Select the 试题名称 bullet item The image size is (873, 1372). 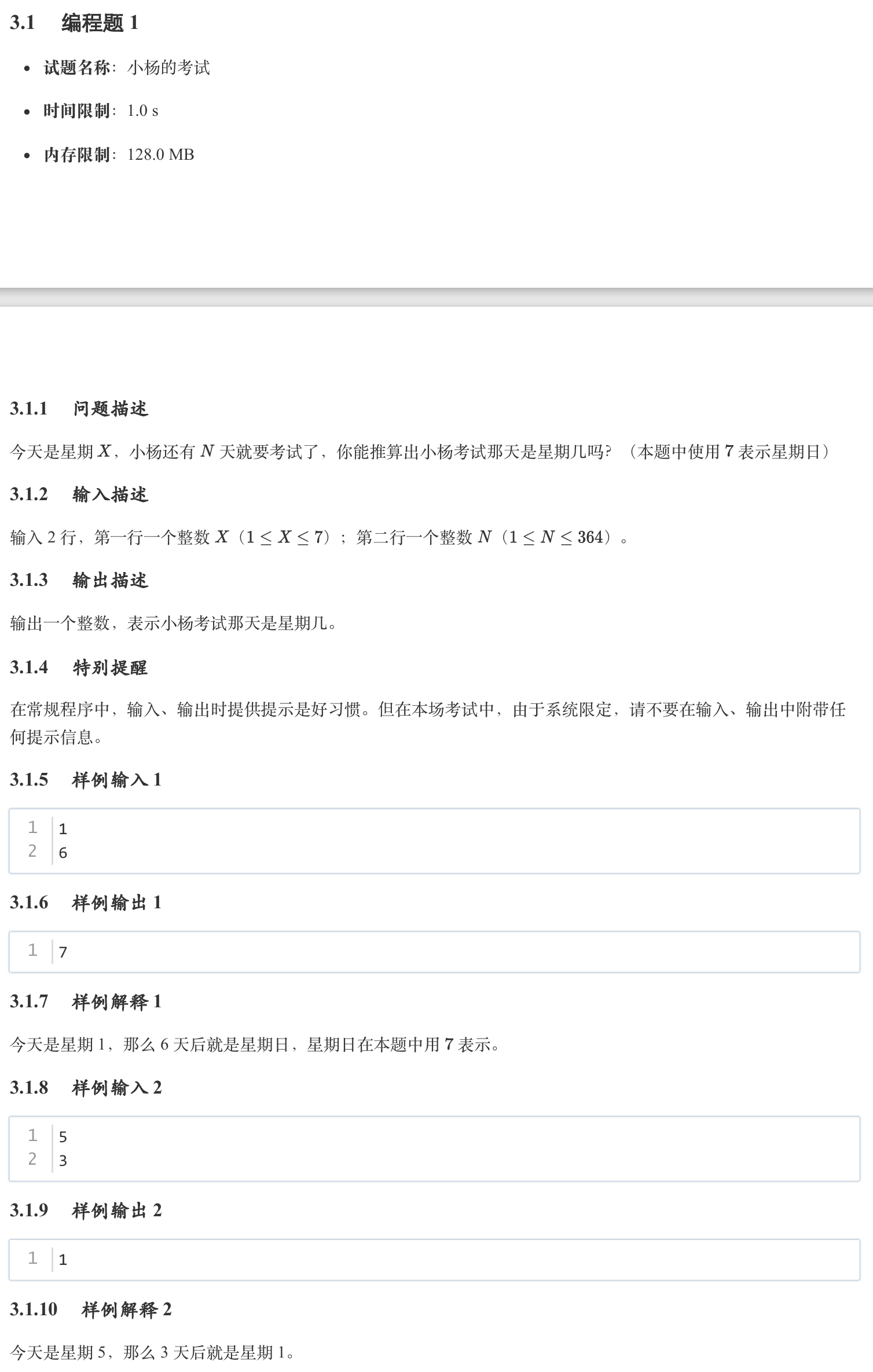pyautogui.click(x=127, y=68)
